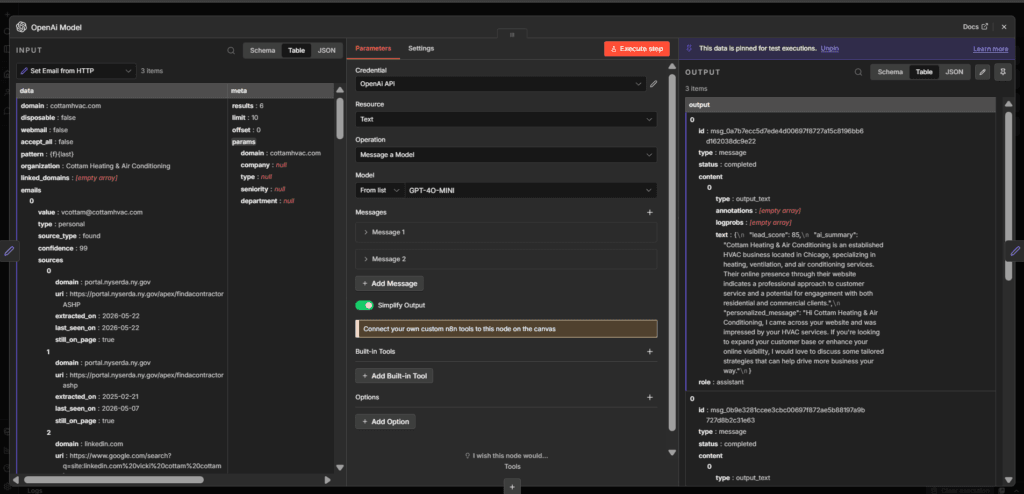This screenshot has height=494, width=1024.
Task: Click the right edge pencil handle
Action: (1015, 250)
